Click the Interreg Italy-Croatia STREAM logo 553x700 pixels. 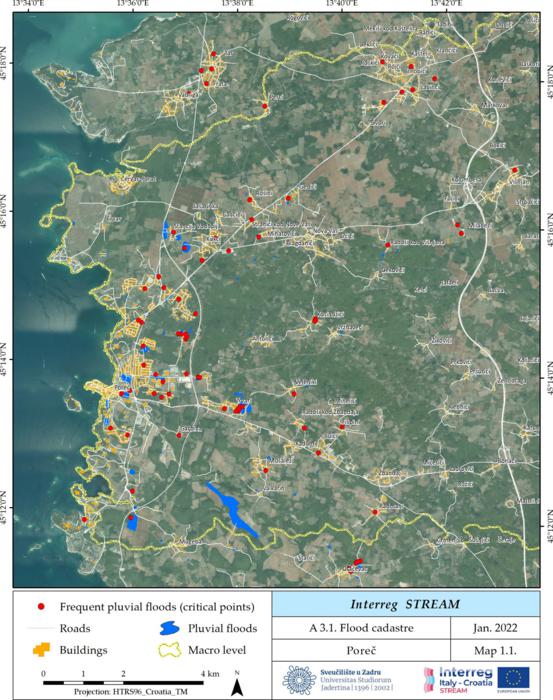(458, 680)
